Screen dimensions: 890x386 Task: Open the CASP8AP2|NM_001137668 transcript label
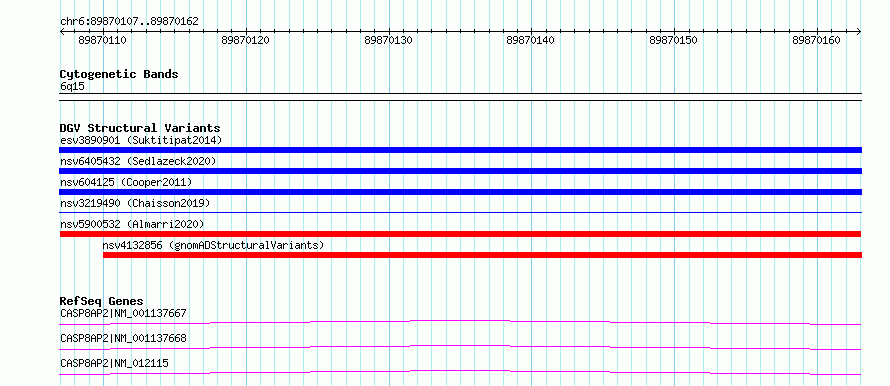123,338
